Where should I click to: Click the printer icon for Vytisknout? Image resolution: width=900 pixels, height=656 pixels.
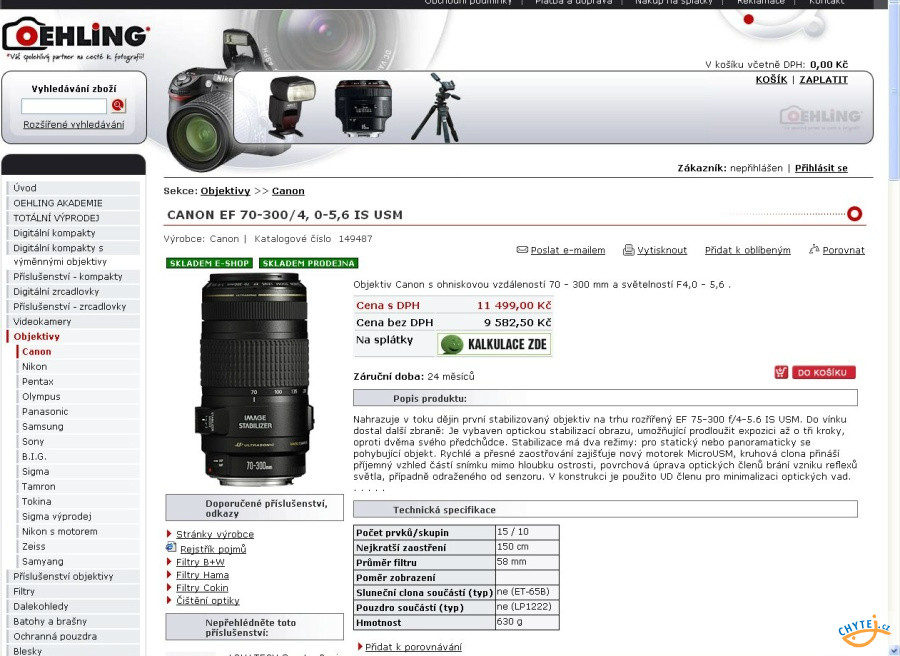tap(628, 250)
